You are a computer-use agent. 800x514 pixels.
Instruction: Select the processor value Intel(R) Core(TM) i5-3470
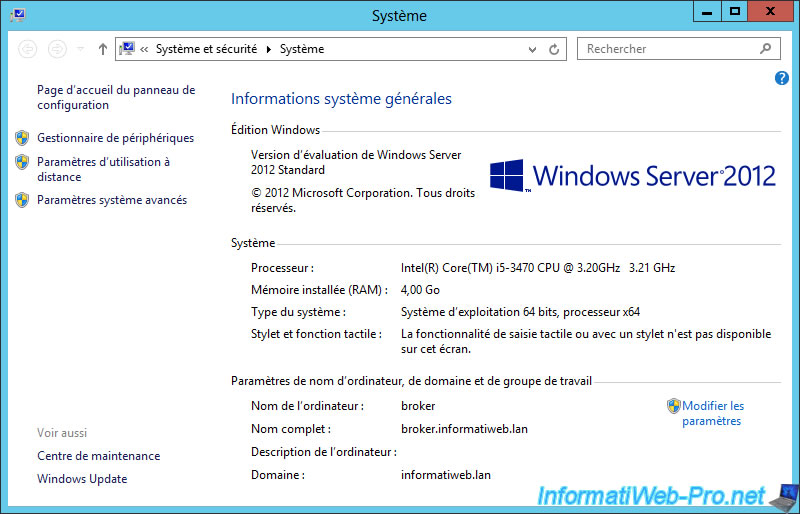pyautogui.click(x=538, y=268)
